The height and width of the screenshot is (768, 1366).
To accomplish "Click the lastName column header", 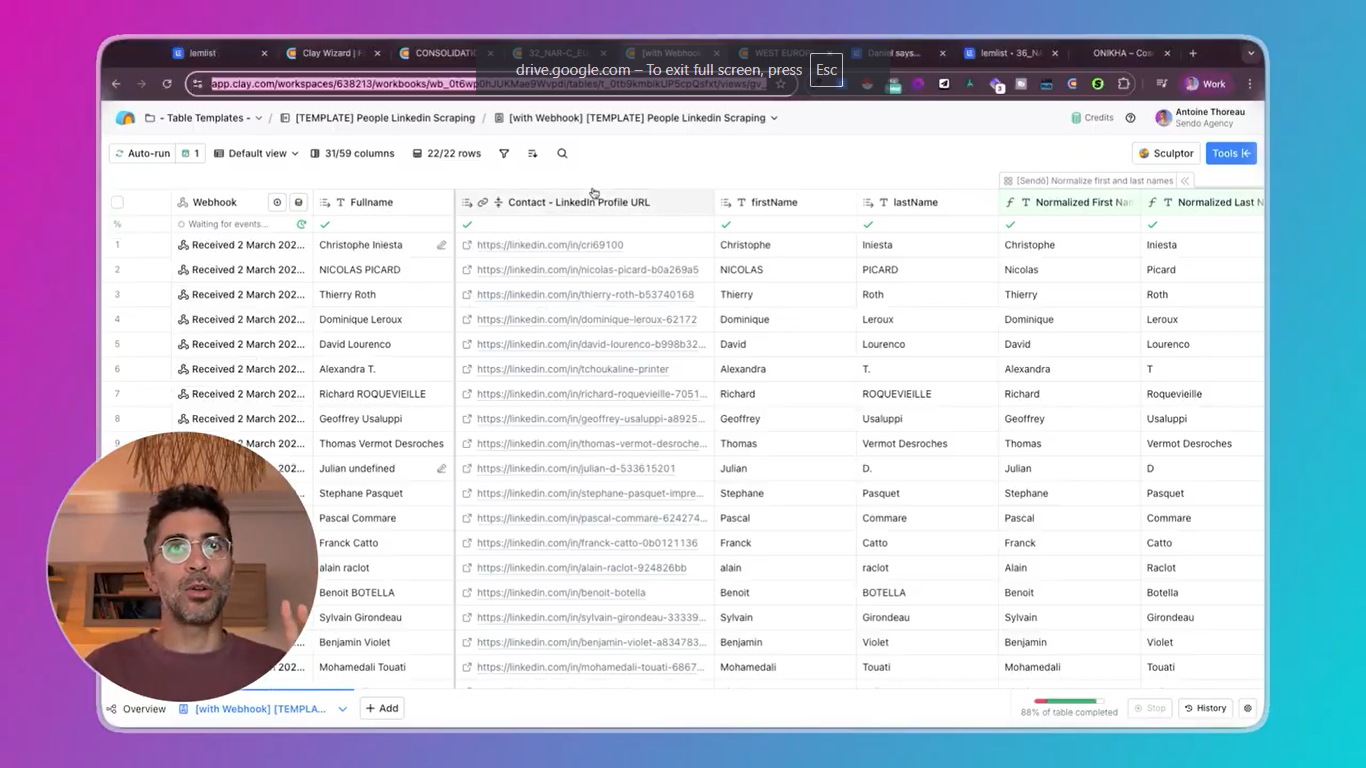I will pos(927,202).
